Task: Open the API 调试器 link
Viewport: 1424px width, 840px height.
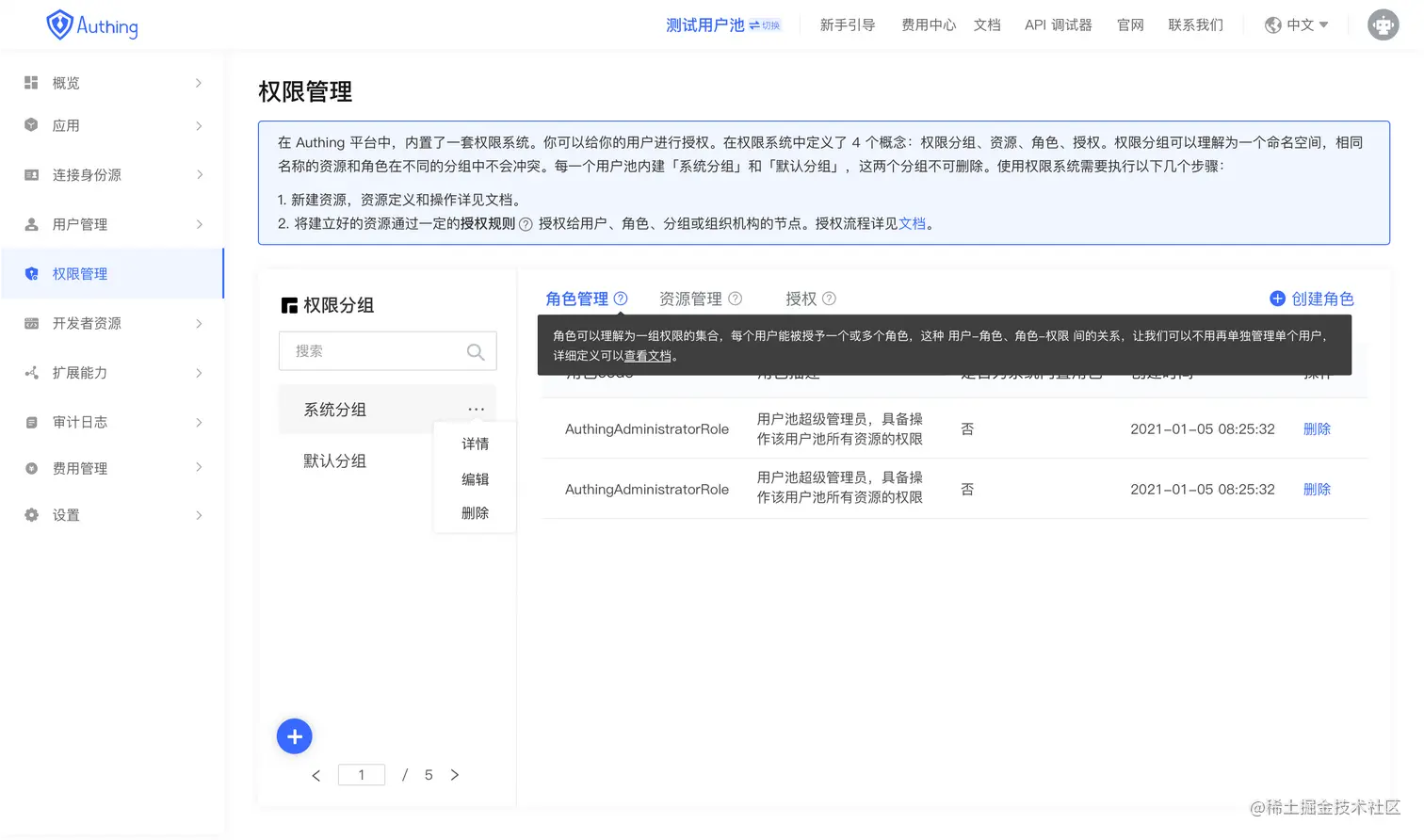Action: 1059,25
